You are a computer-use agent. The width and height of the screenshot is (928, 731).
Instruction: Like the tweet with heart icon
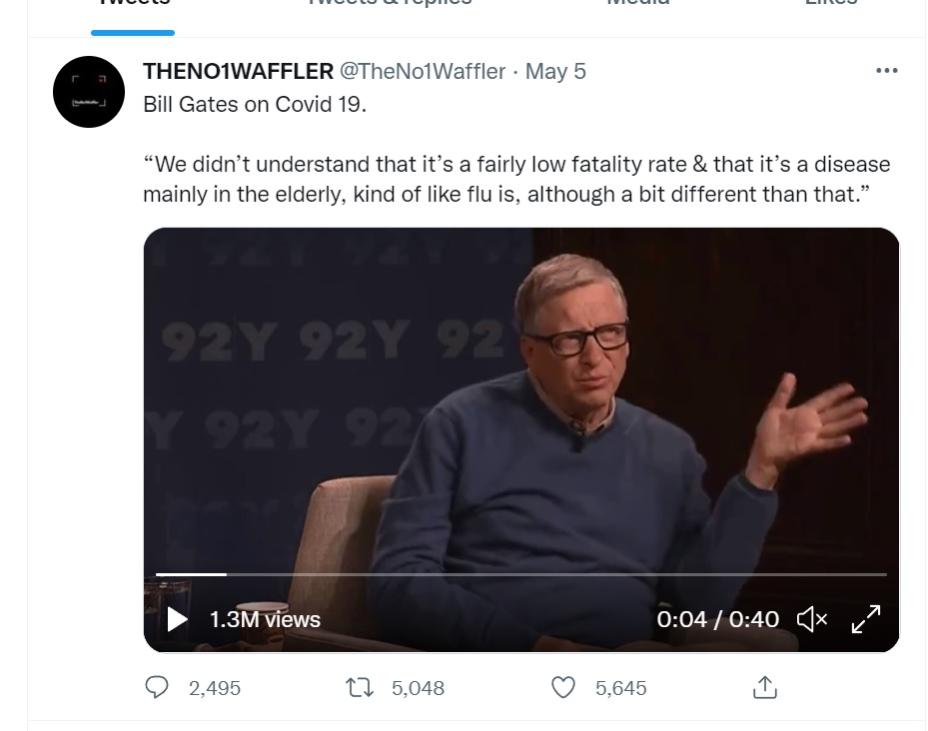pos(565,688)
